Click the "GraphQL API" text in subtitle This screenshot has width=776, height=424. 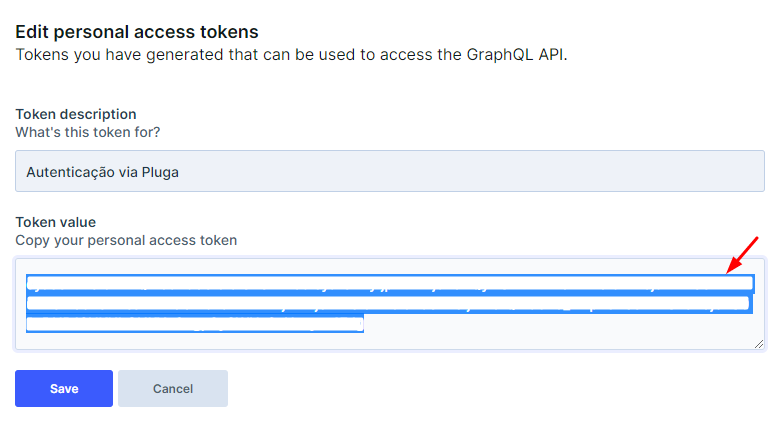coord(518,54)
